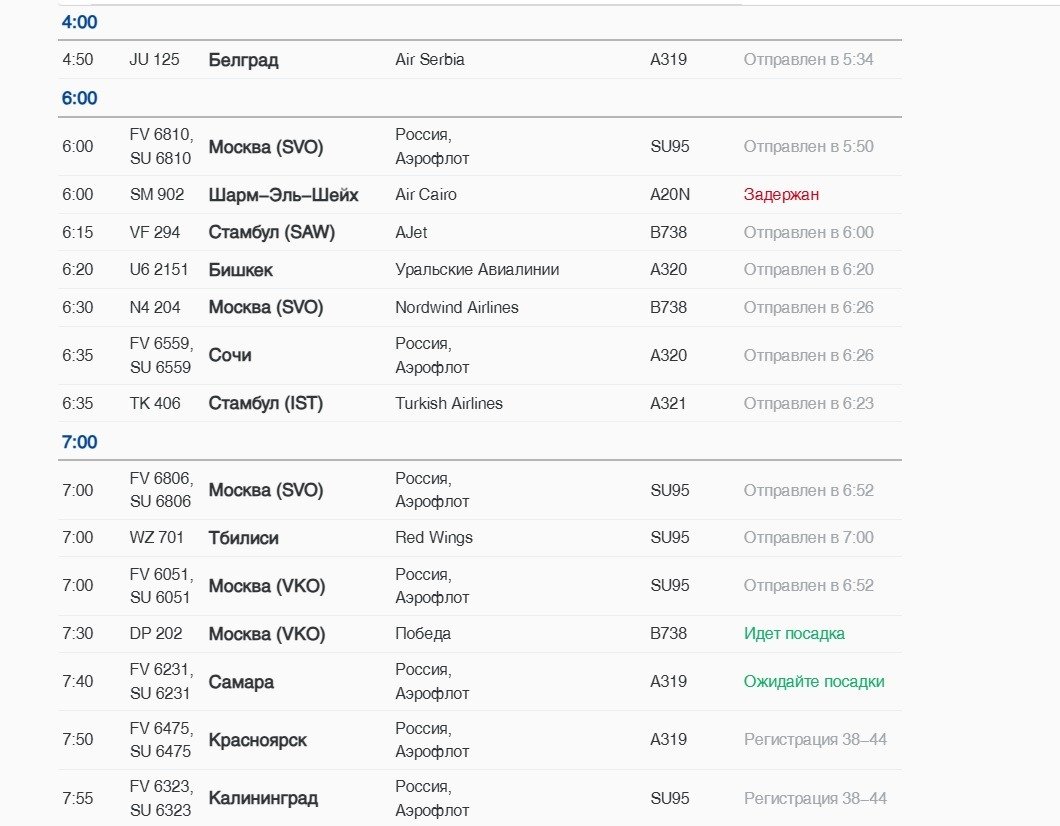Open the Стамбул (SAW) destination

click(x=271, y=233)
